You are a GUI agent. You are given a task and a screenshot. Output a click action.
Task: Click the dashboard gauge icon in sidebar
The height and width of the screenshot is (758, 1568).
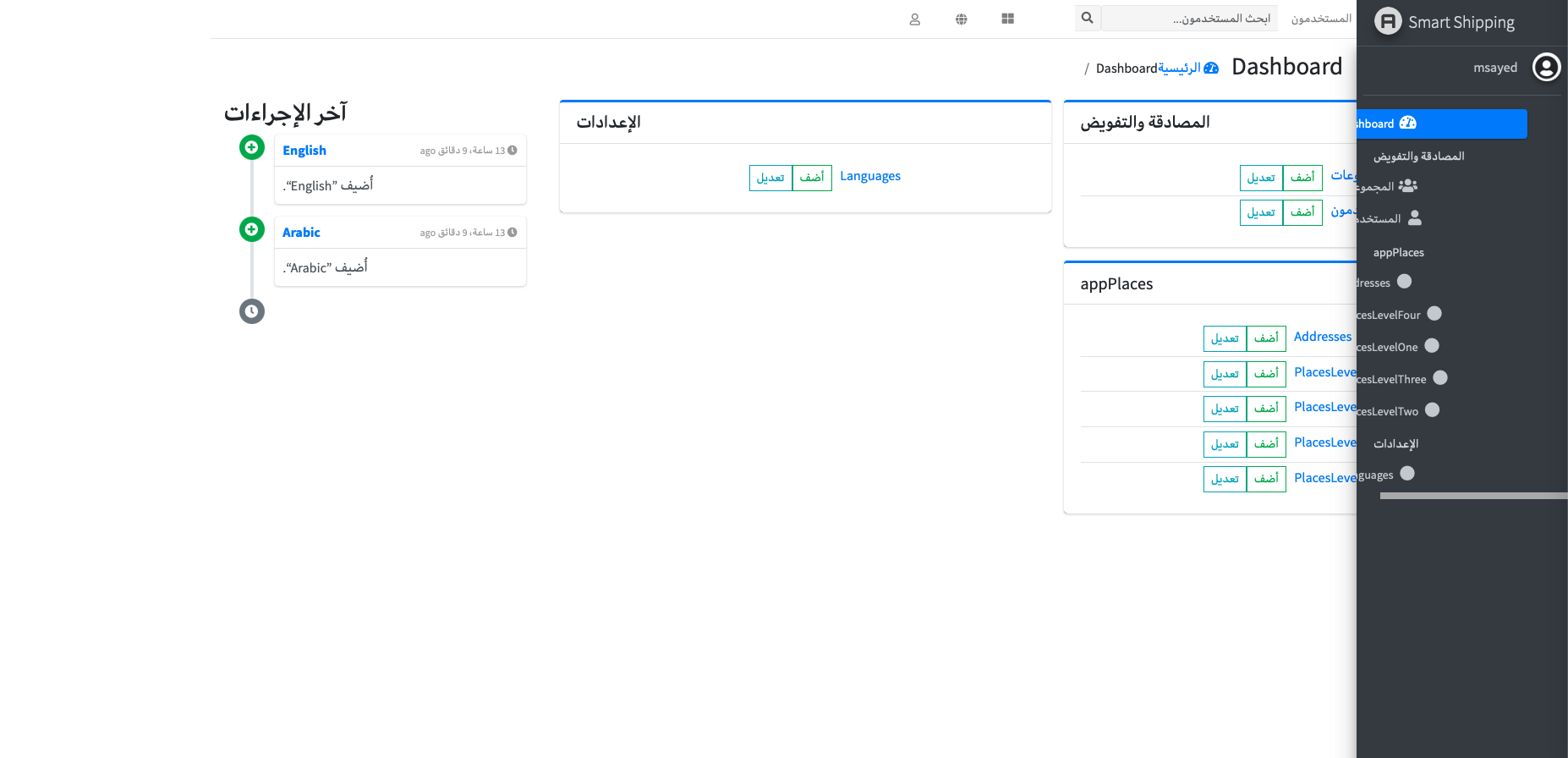click(x=1408, y=123)
